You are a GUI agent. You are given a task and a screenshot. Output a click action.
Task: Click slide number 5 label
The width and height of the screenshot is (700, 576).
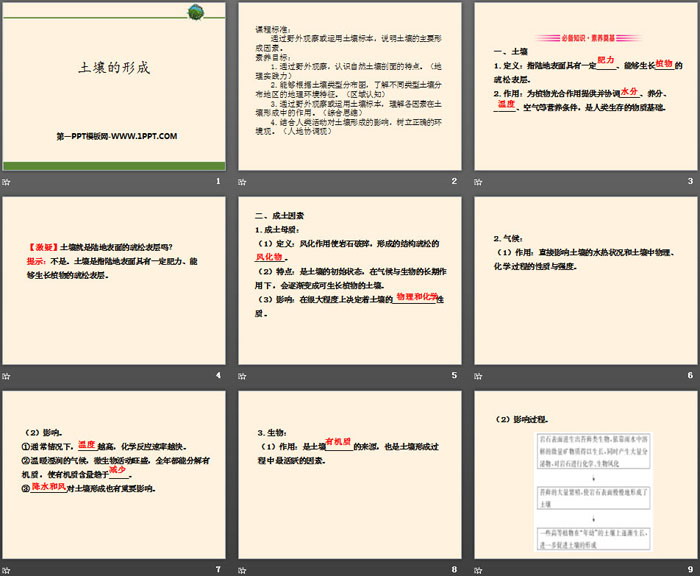(454, 375)
